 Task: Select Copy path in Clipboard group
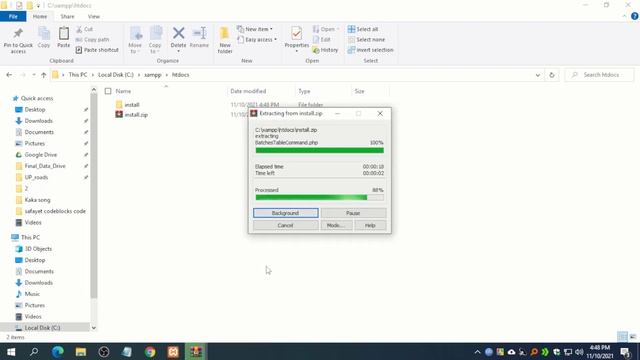point(92,40)
